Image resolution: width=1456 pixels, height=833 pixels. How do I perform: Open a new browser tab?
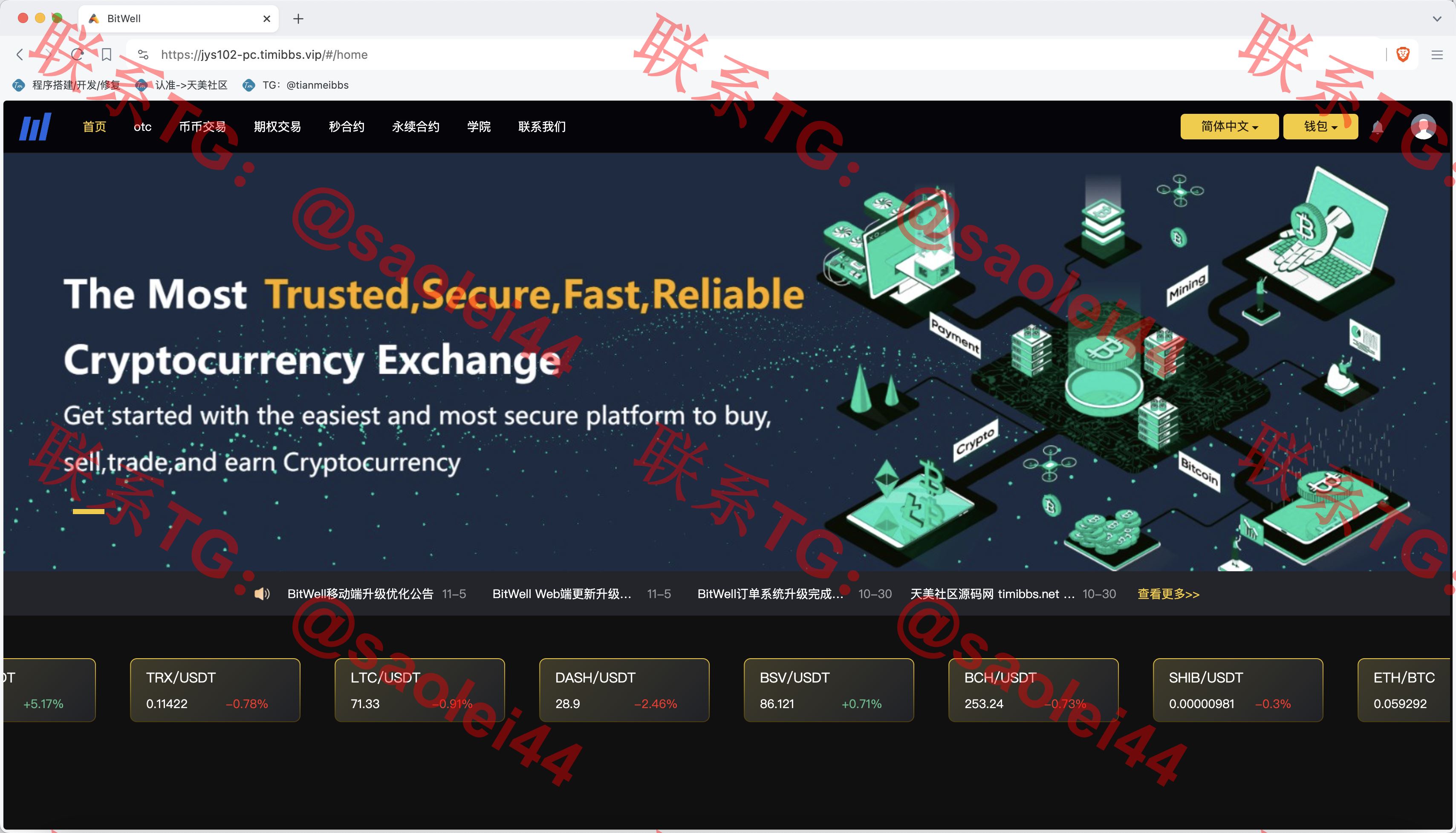coord(298,19)
